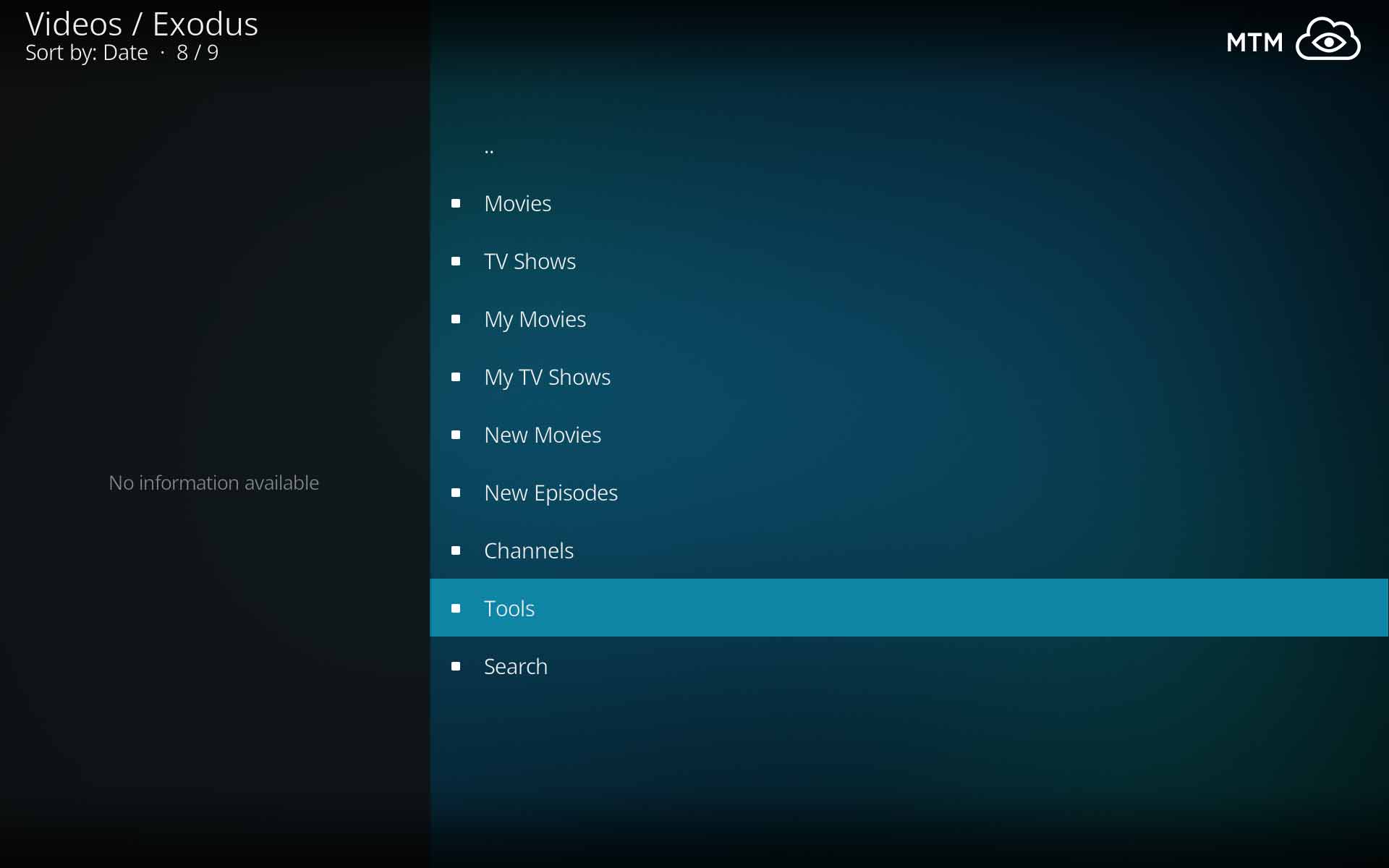Click the 'No information available' text
The image size is (1389, 868).
213,482
